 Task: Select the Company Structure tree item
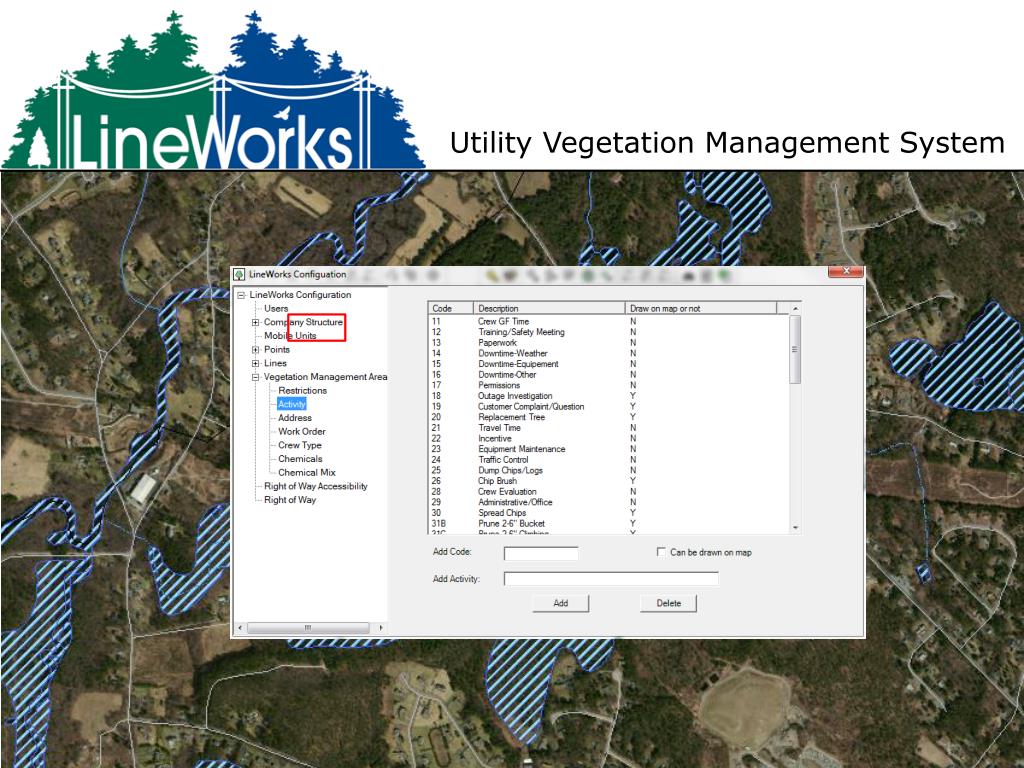303,322
